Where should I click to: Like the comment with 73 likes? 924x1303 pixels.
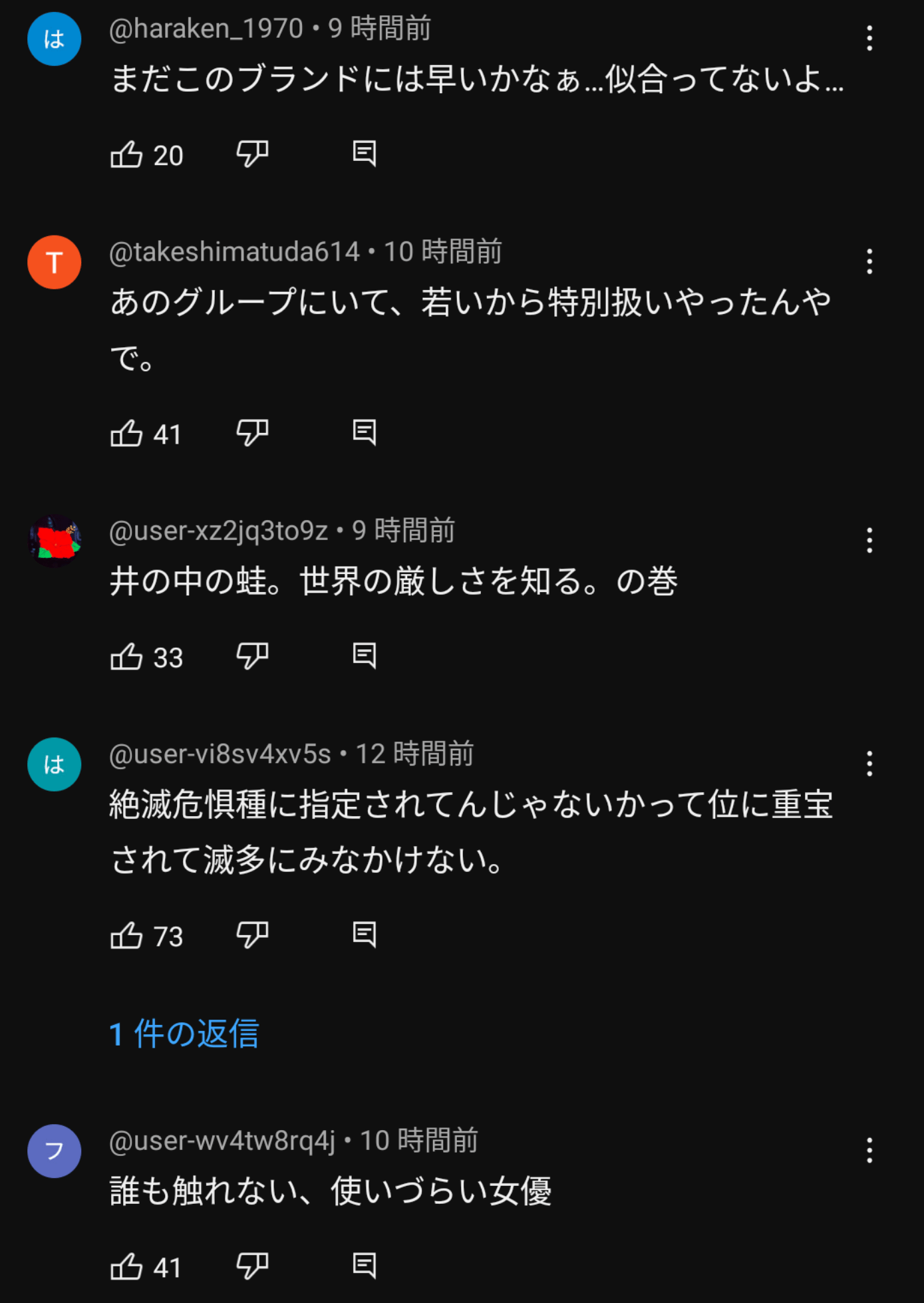(126, 936)
